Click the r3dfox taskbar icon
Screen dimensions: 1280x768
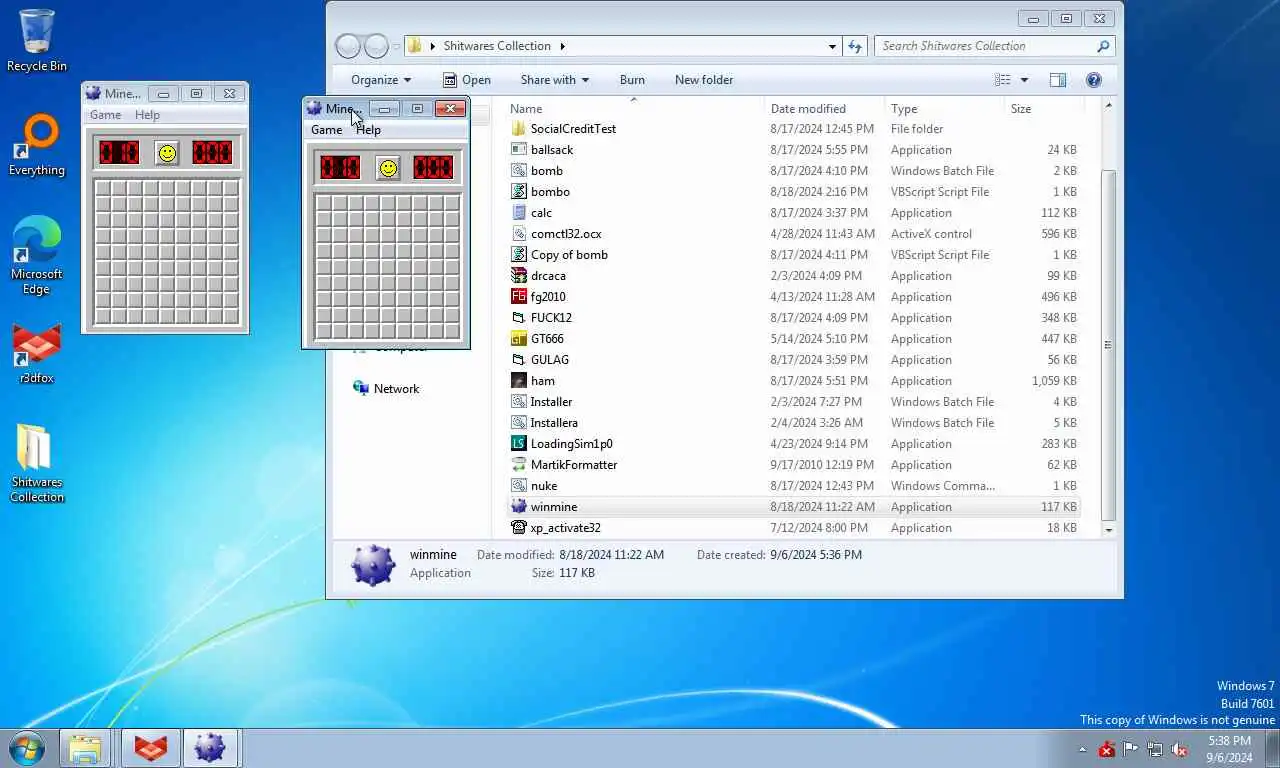(x=151, y=748)
